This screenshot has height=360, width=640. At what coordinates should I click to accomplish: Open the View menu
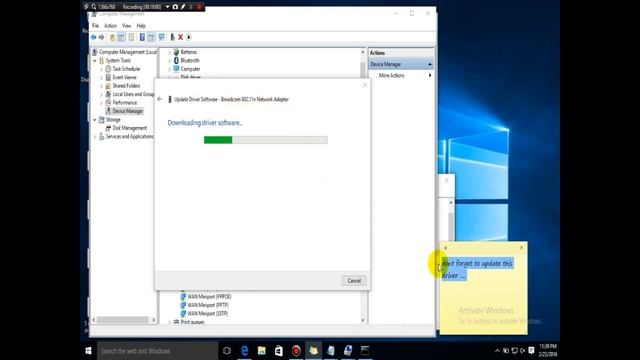coord(127,26)
